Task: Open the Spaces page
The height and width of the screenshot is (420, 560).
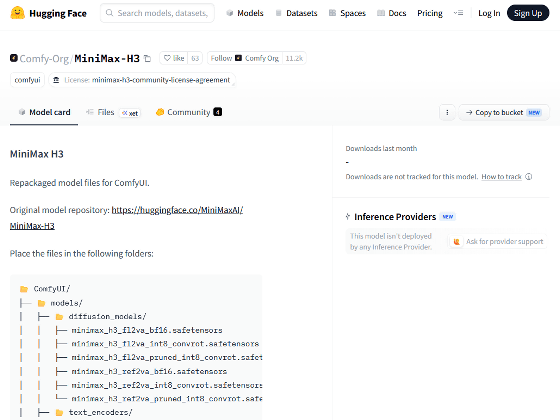Action: click(347, 13)
